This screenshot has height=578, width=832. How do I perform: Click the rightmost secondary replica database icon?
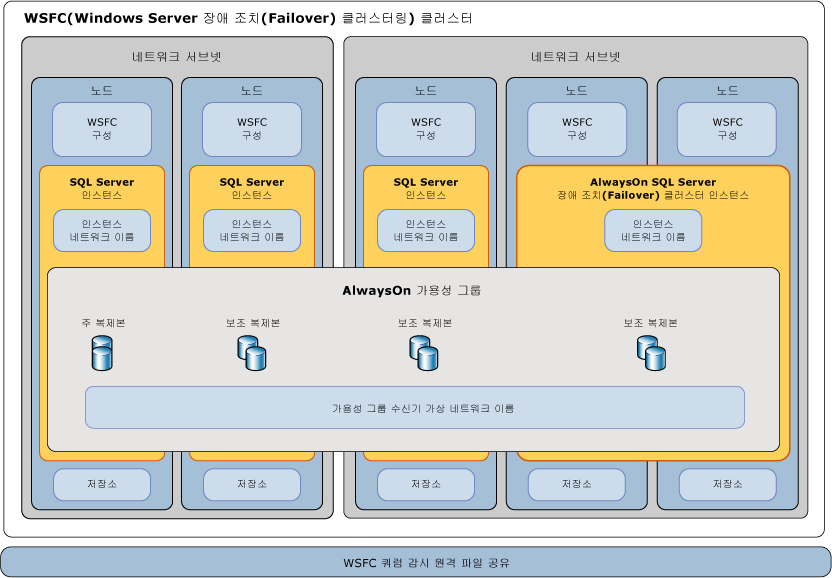coord(649,353)
